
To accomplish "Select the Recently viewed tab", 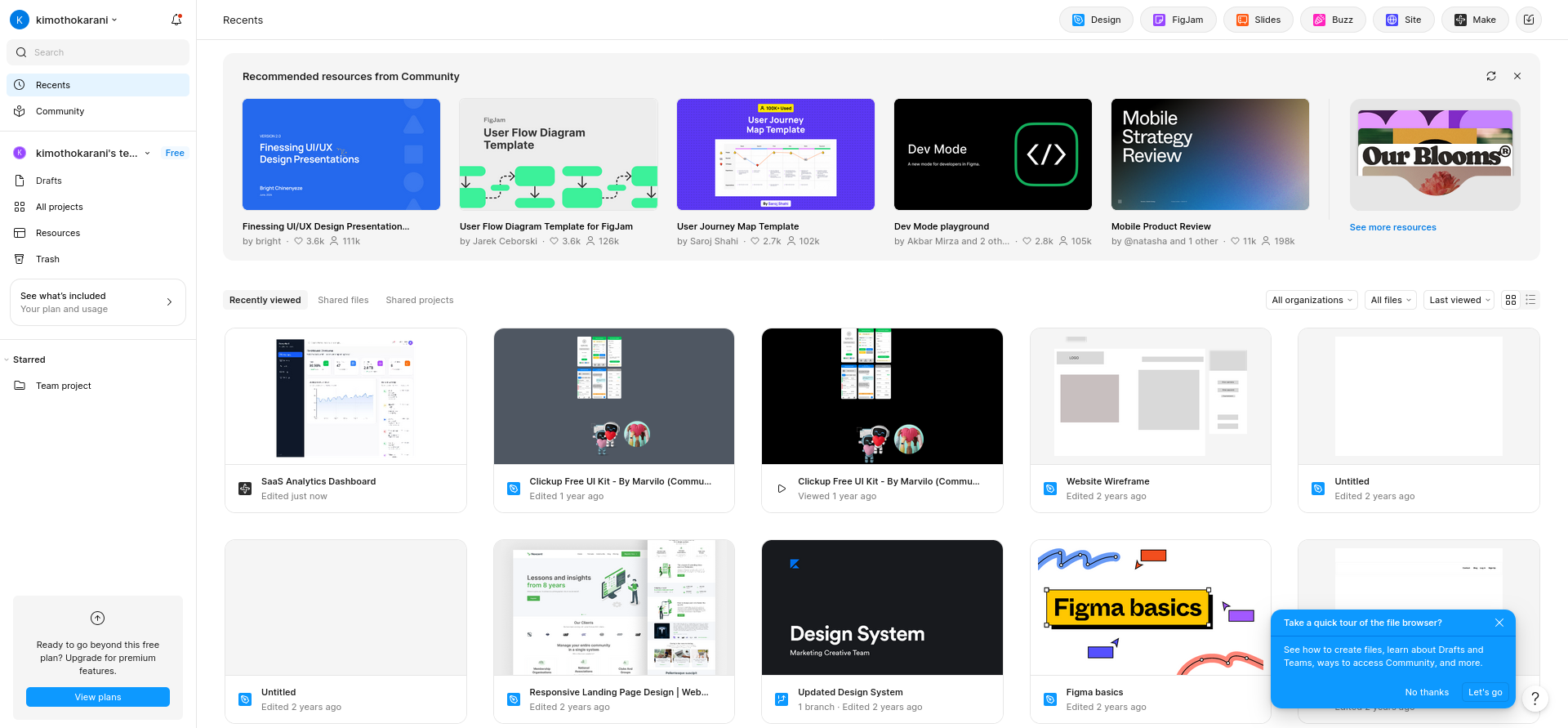I will click(x=265, y=300).
